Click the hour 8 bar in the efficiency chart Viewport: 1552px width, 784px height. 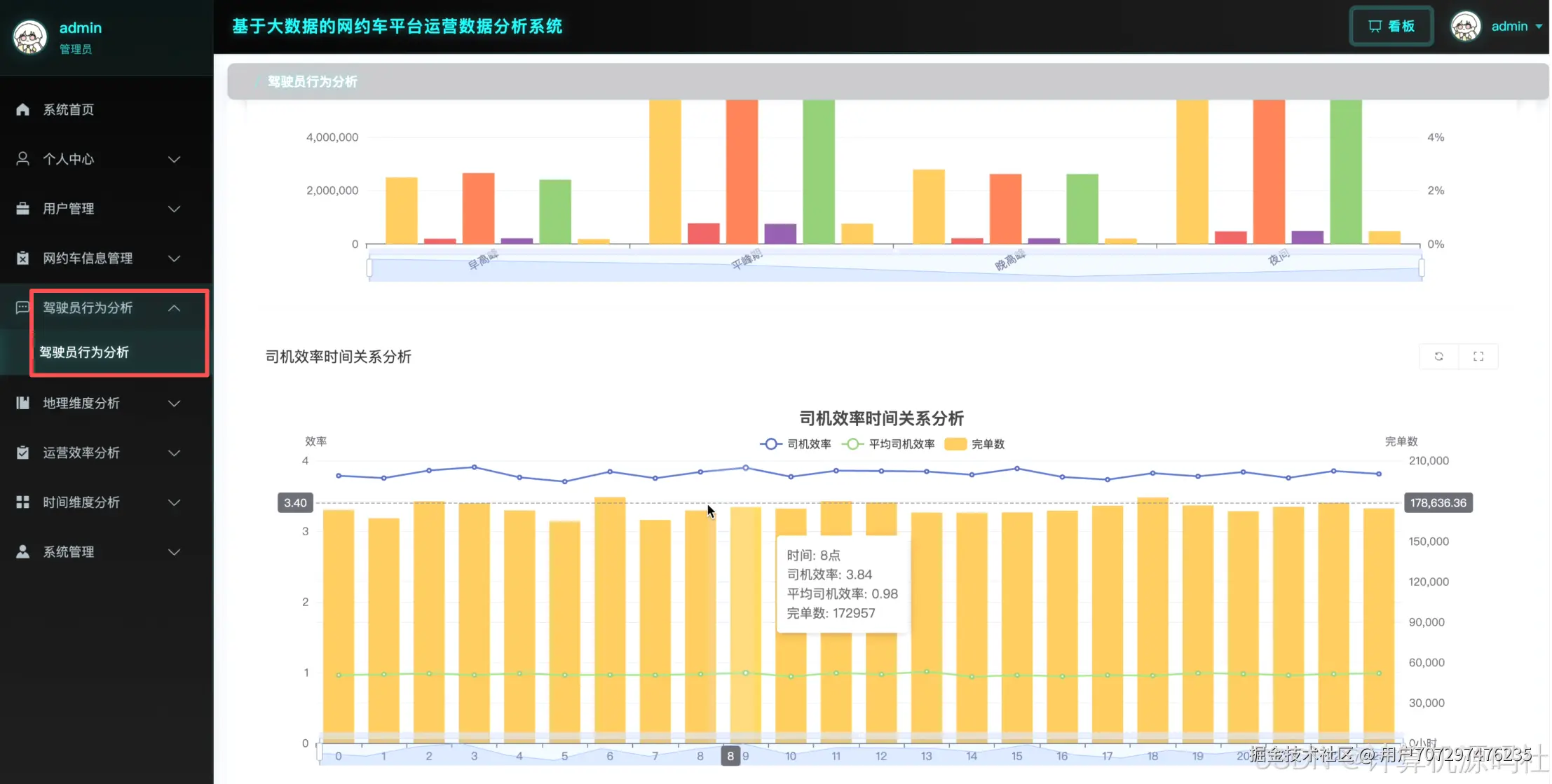700,624
